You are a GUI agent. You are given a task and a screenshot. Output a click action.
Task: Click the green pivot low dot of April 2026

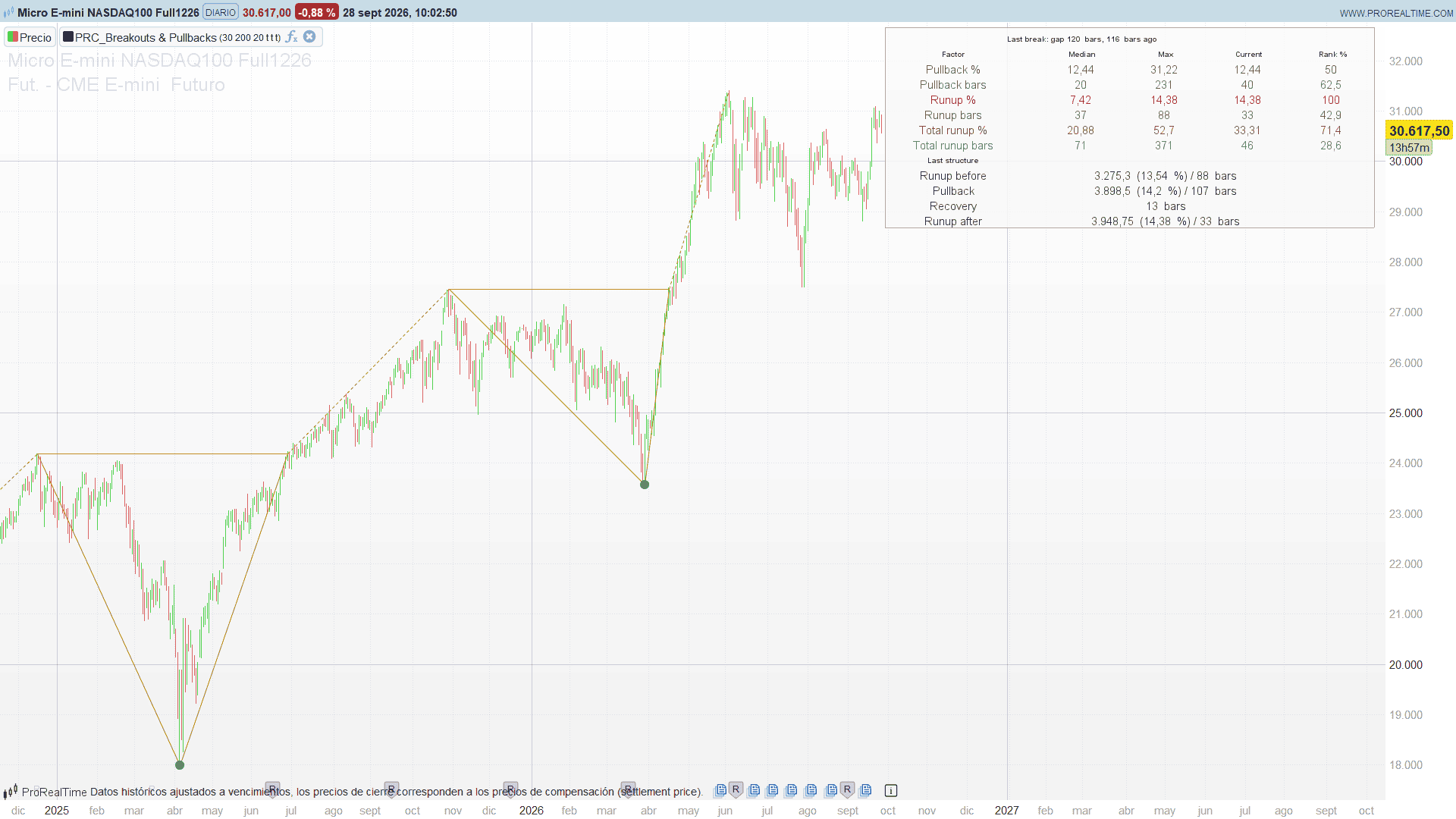645,485
